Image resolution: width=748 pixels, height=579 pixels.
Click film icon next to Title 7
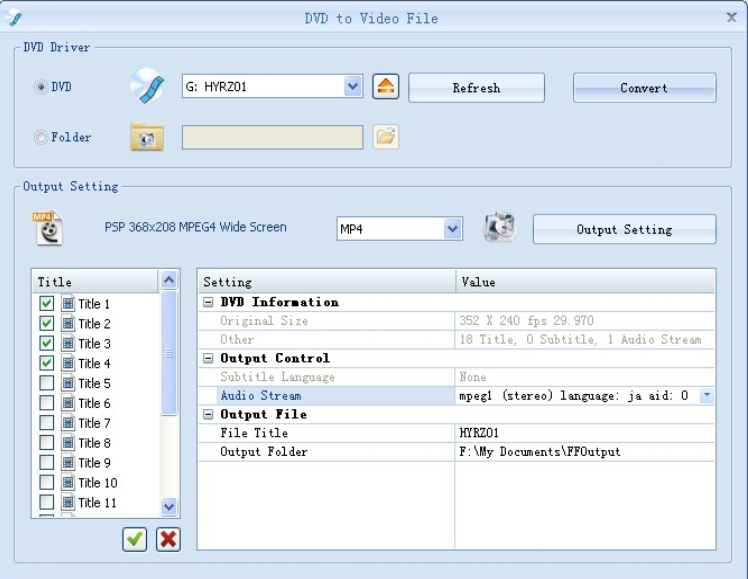(68, 423)
